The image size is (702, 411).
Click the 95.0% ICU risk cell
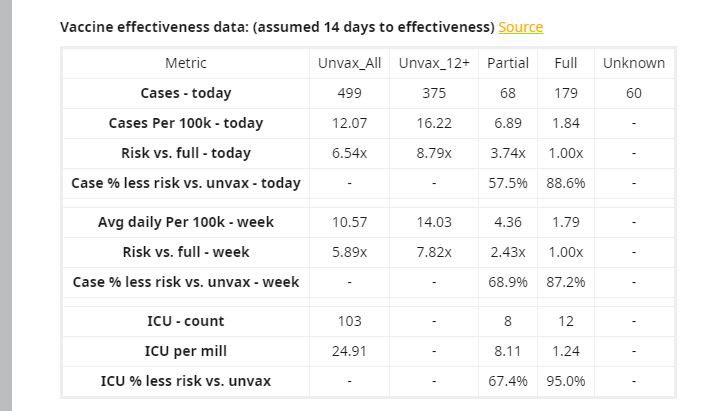pyautogui.click(x=566, y=381)
